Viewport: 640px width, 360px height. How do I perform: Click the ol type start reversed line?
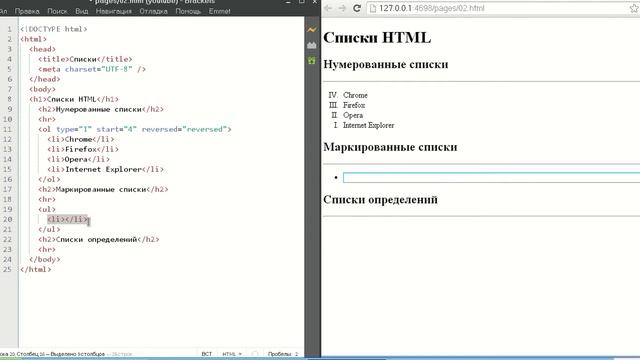point(135,129)
